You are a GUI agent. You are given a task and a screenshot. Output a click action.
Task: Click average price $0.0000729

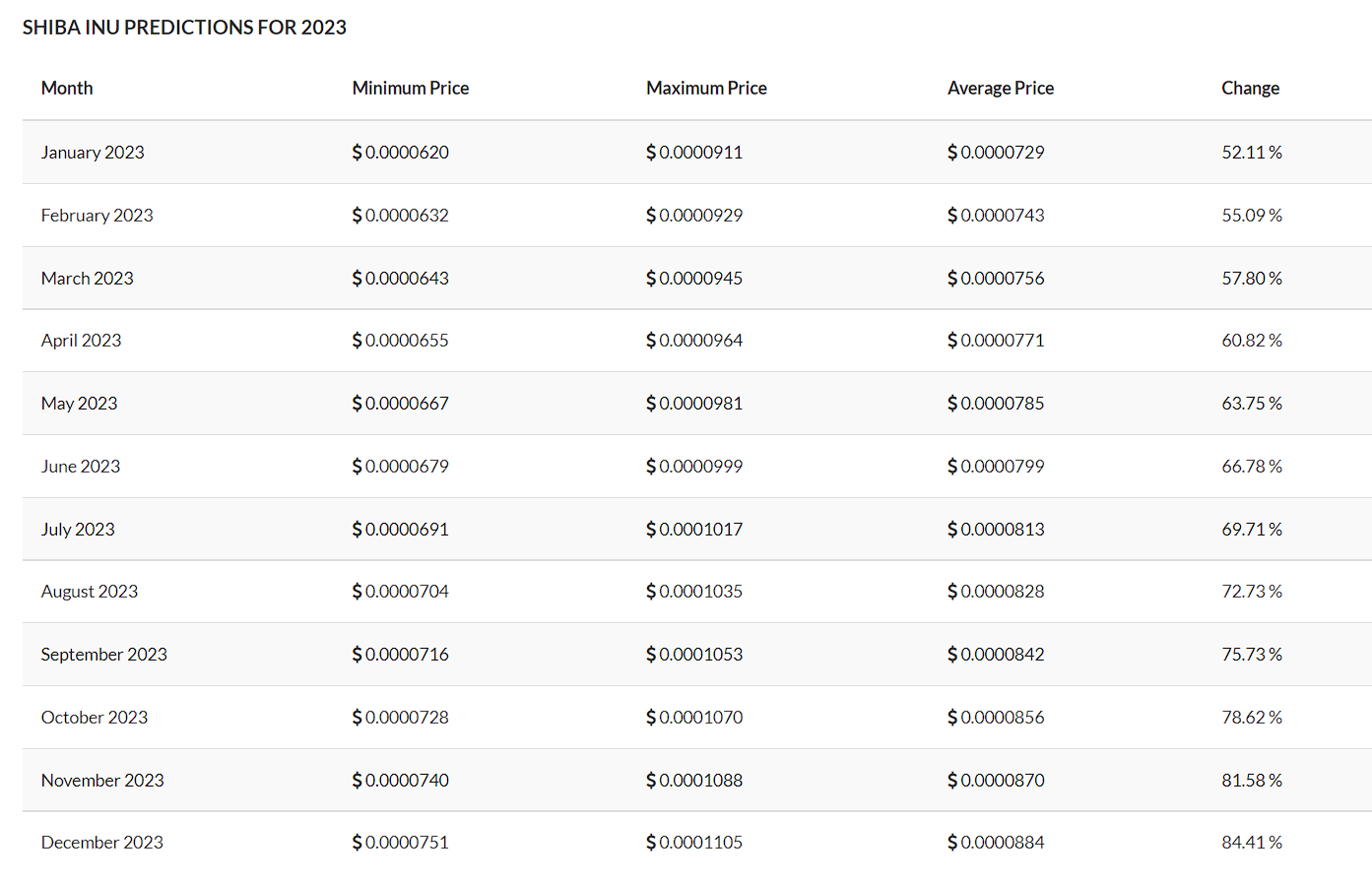996,152
